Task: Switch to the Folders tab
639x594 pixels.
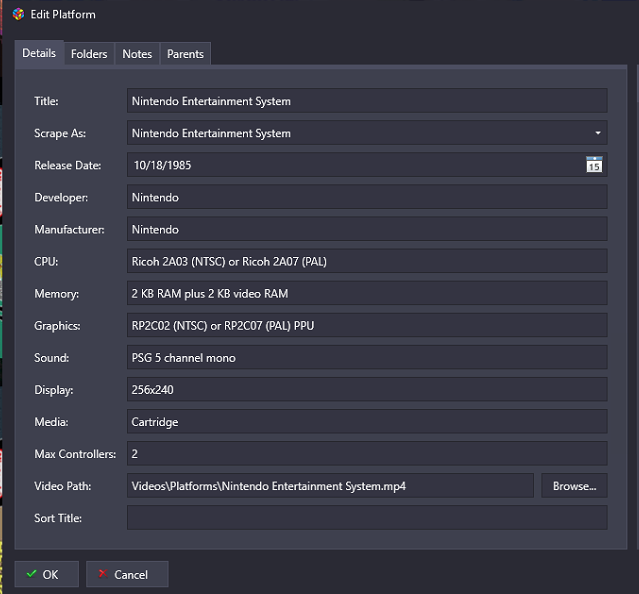Action: [x=89, y=54]
